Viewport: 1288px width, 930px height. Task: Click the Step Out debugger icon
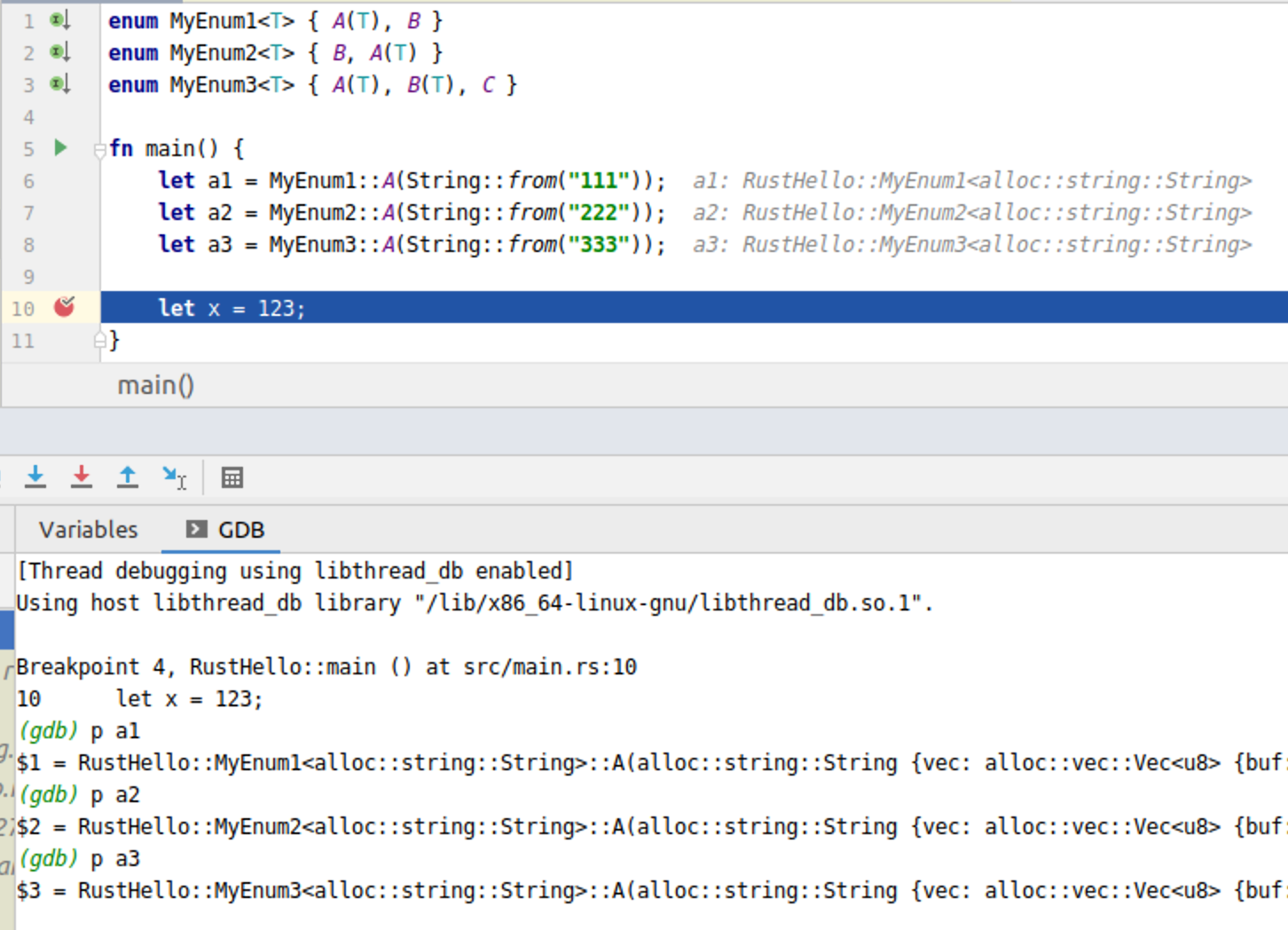128,477
